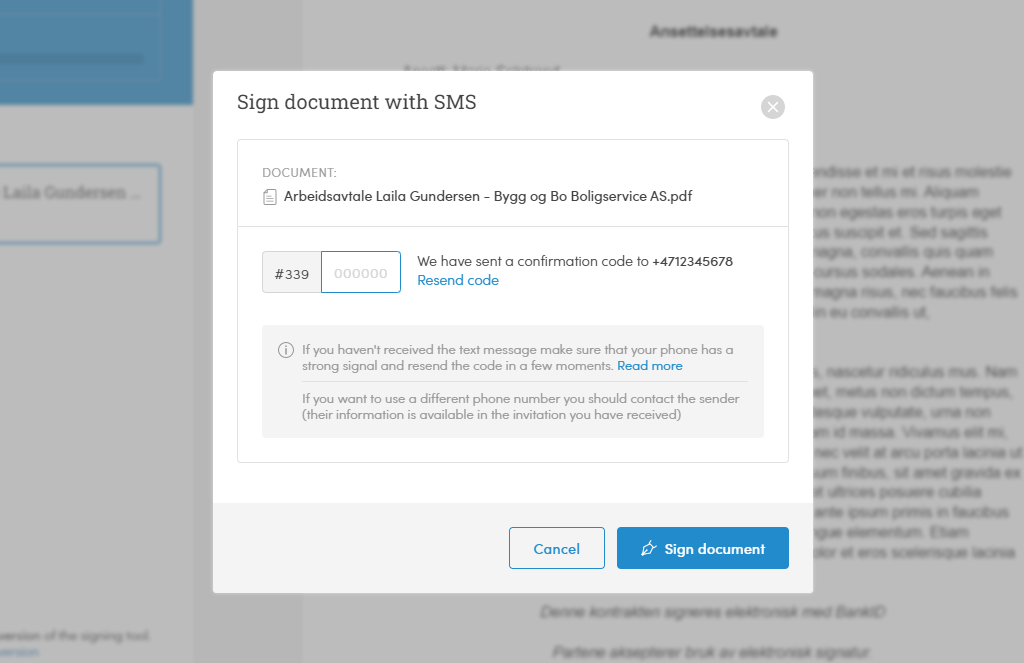The image size is (1024, 663).
Task: Click the Ansettelsesavtale heading in background
Action: coord(713,31)
